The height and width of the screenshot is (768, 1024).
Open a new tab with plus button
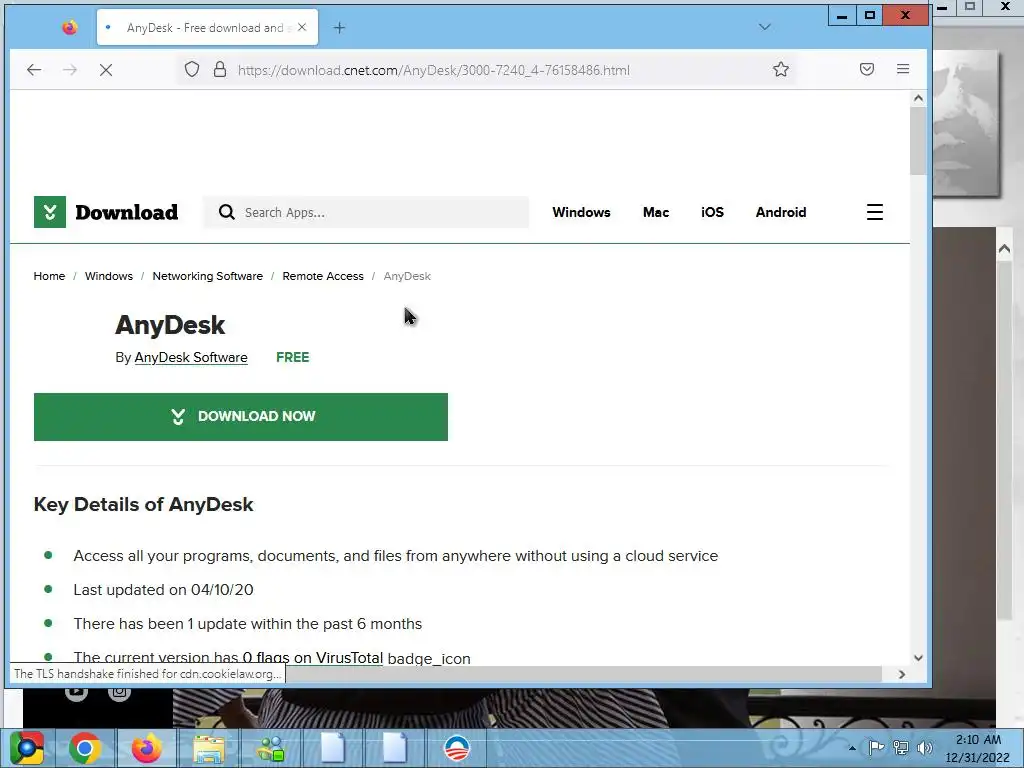(339, 27)
